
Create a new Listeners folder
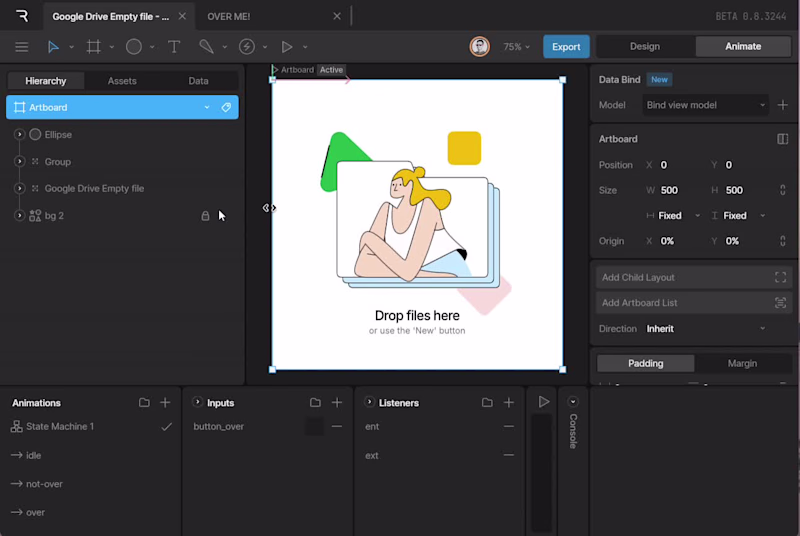[x=487, y=402]
